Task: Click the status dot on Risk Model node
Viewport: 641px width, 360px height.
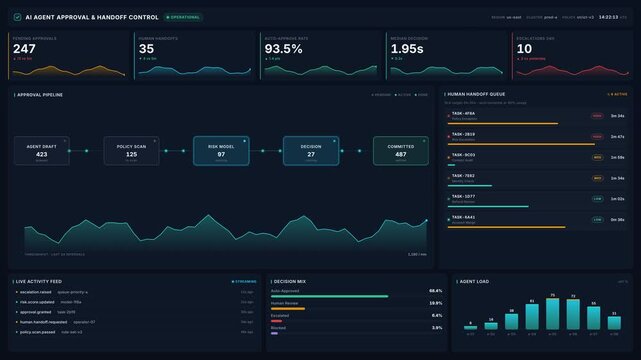Action: pyautogui.click(x=244, y=141)
